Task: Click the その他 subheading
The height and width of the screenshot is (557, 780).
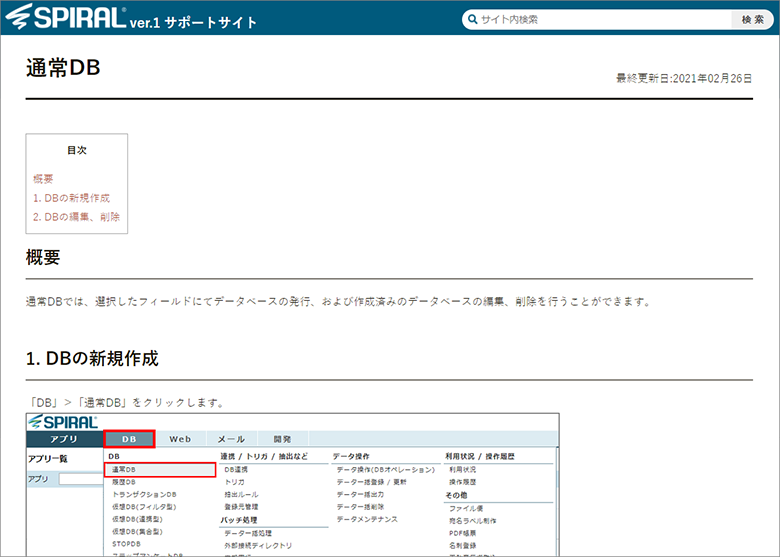Action: tap(456, 495)
